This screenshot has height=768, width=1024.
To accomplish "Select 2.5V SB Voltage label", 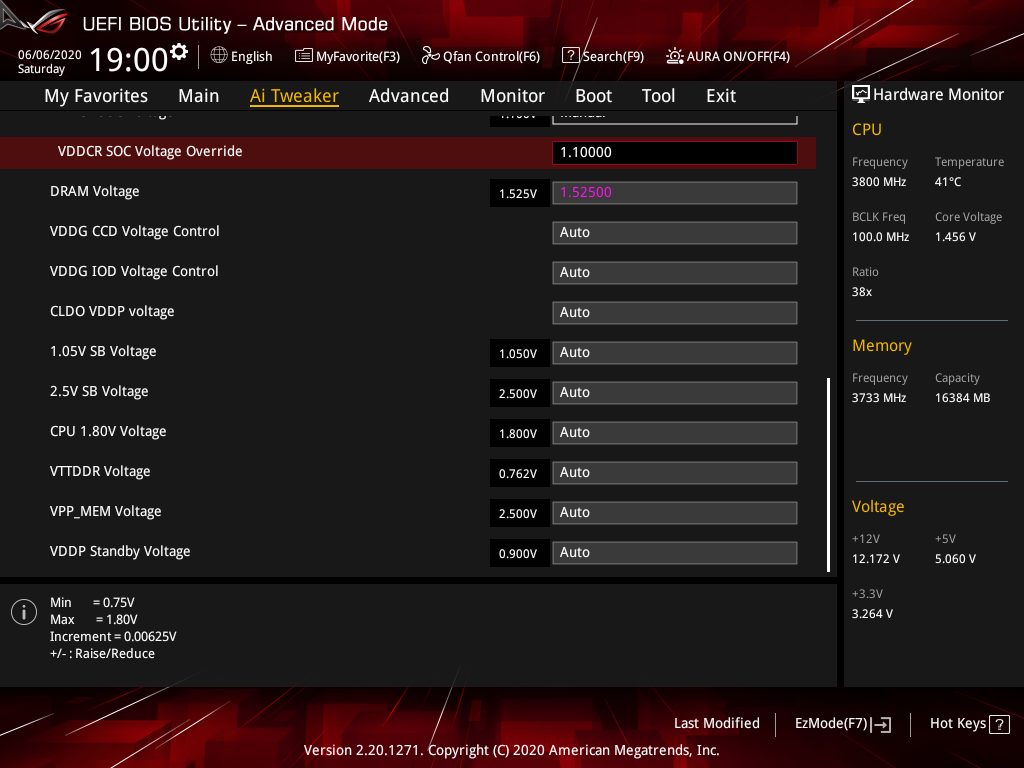I will (99, 391).
